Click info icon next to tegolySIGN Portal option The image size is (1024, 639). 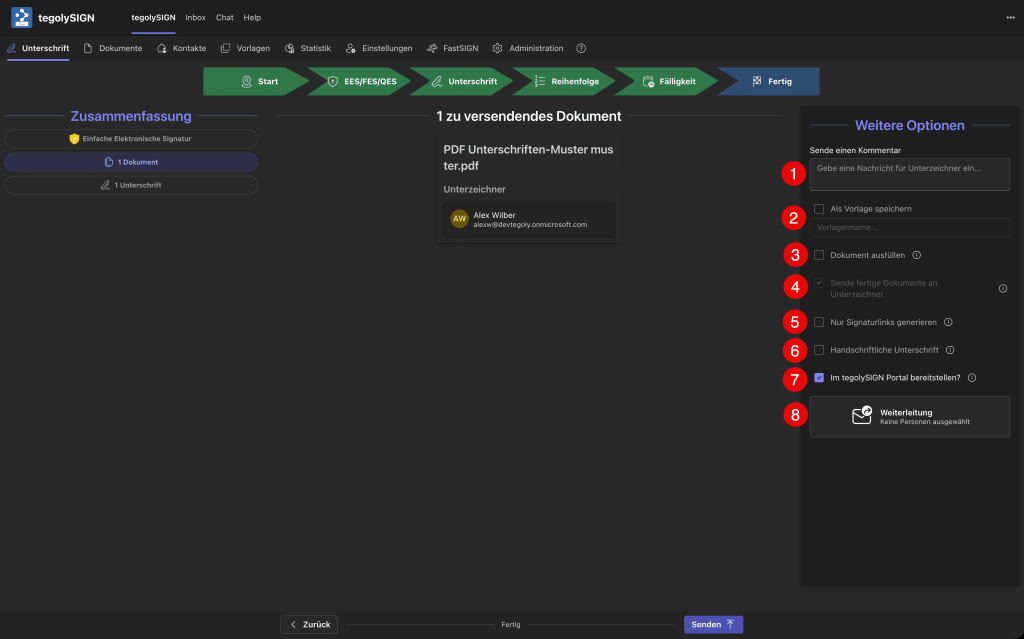(972, 378)
